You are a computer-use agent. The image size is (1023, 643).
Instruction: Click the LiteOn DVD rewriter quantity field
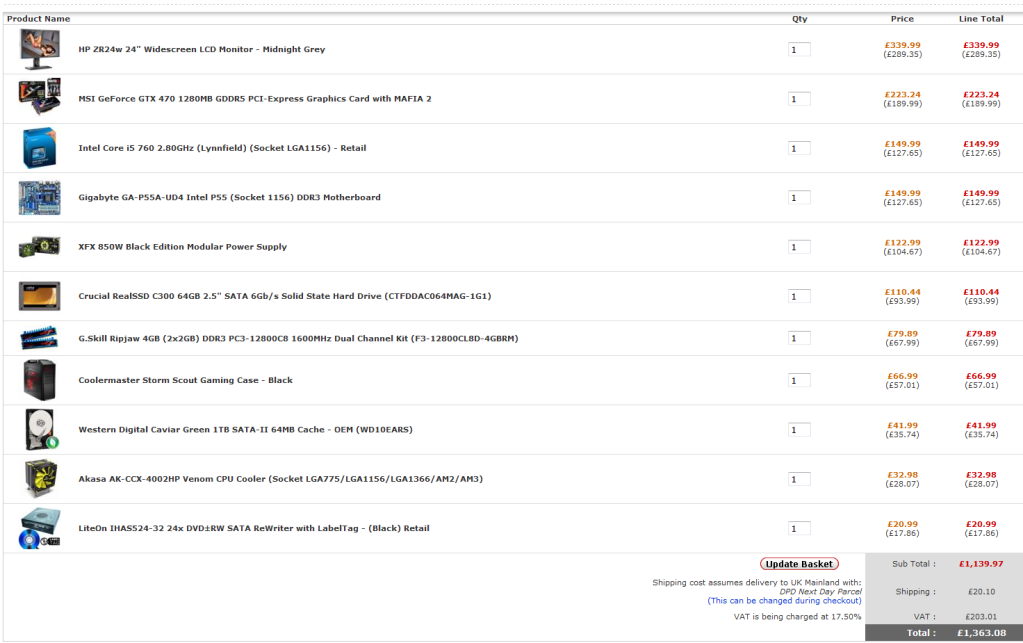point(799,528)
